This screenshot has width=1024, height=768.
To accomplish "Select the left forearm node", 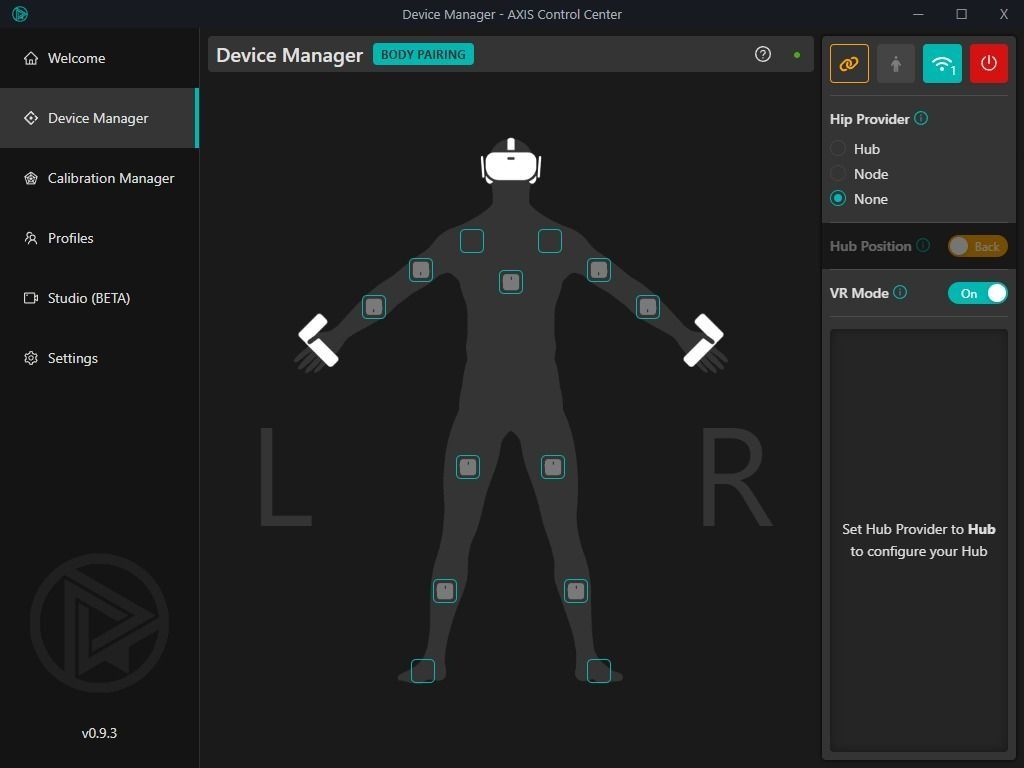I will [x=374, y=307].
